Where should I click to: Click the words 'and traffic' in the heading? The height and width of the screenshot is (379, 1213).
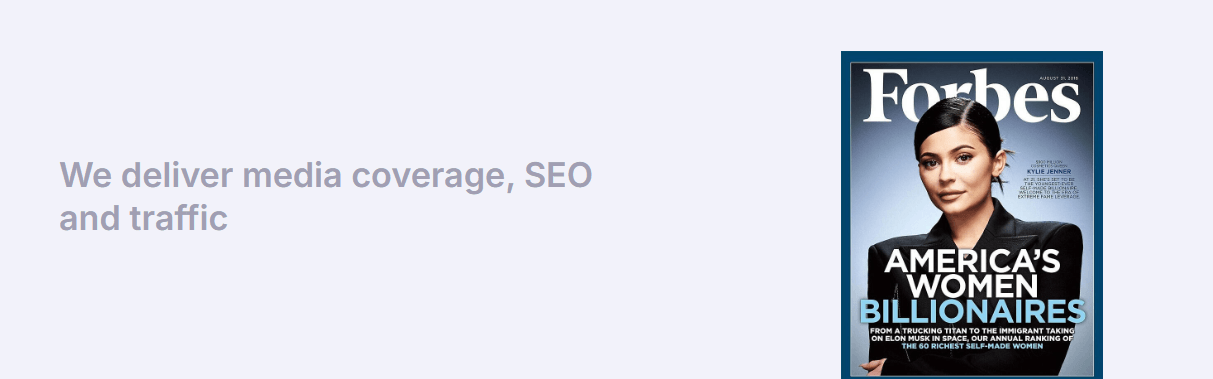(144, 217)
